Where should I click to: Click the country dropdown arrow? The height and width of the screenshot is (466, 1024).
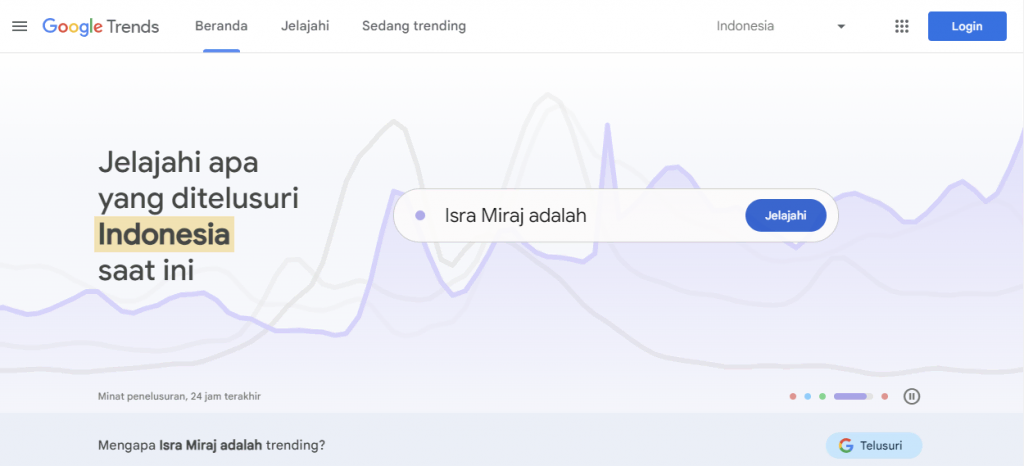click(x=841, y=26)
